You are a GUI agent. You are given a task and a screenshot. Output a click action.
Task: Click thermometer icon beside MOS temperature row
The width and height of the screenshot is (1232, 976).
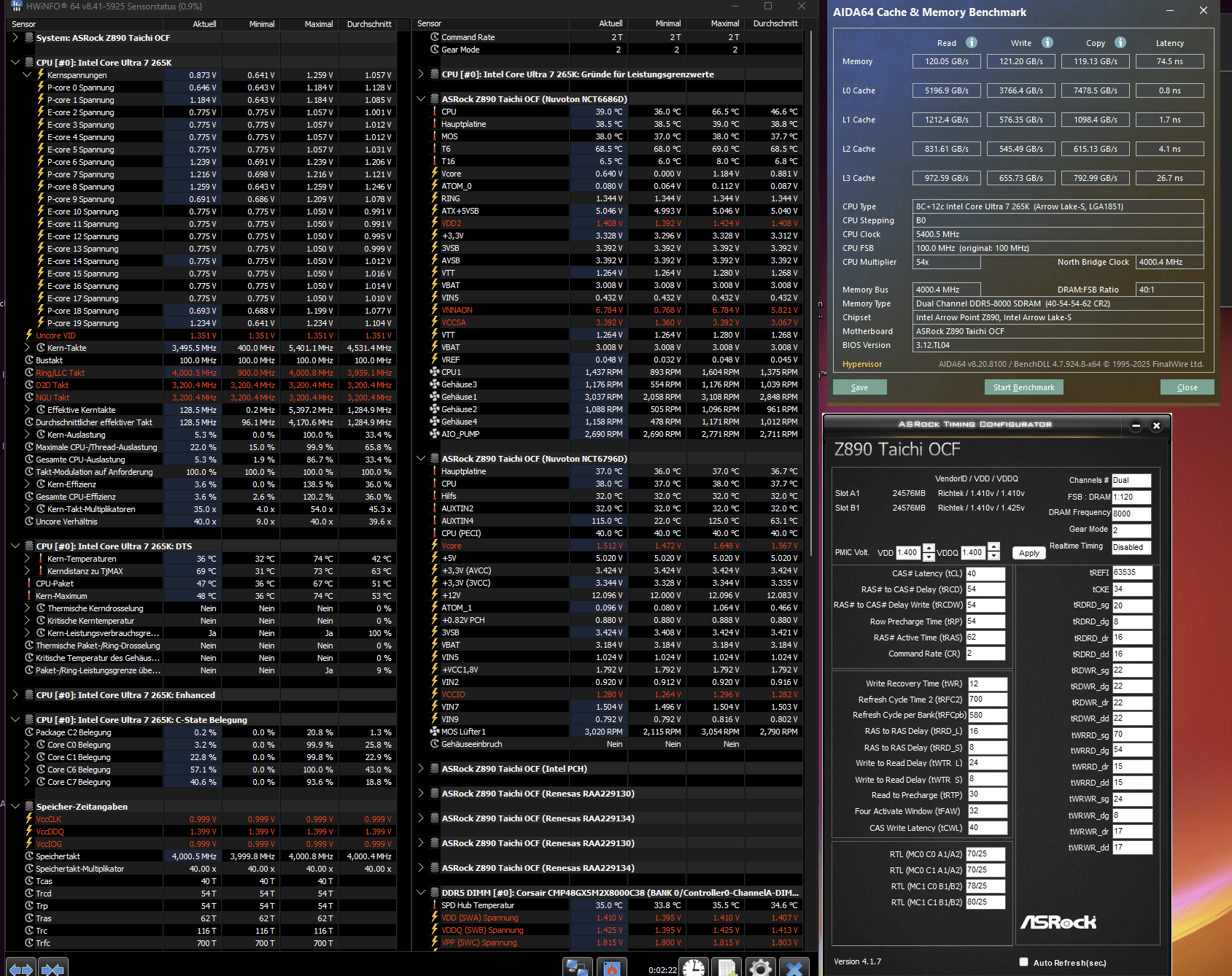[x=435, y=136]
